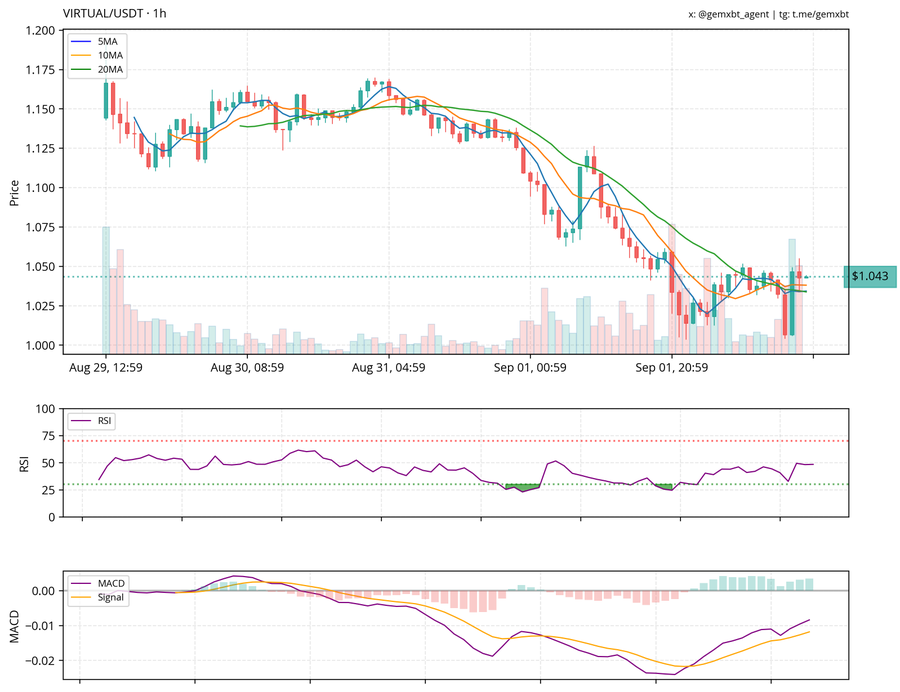The width and height of the screenshot is (900, 692).
Task: Click the RSI 75 axis label
Action: (x=49, y=436)
